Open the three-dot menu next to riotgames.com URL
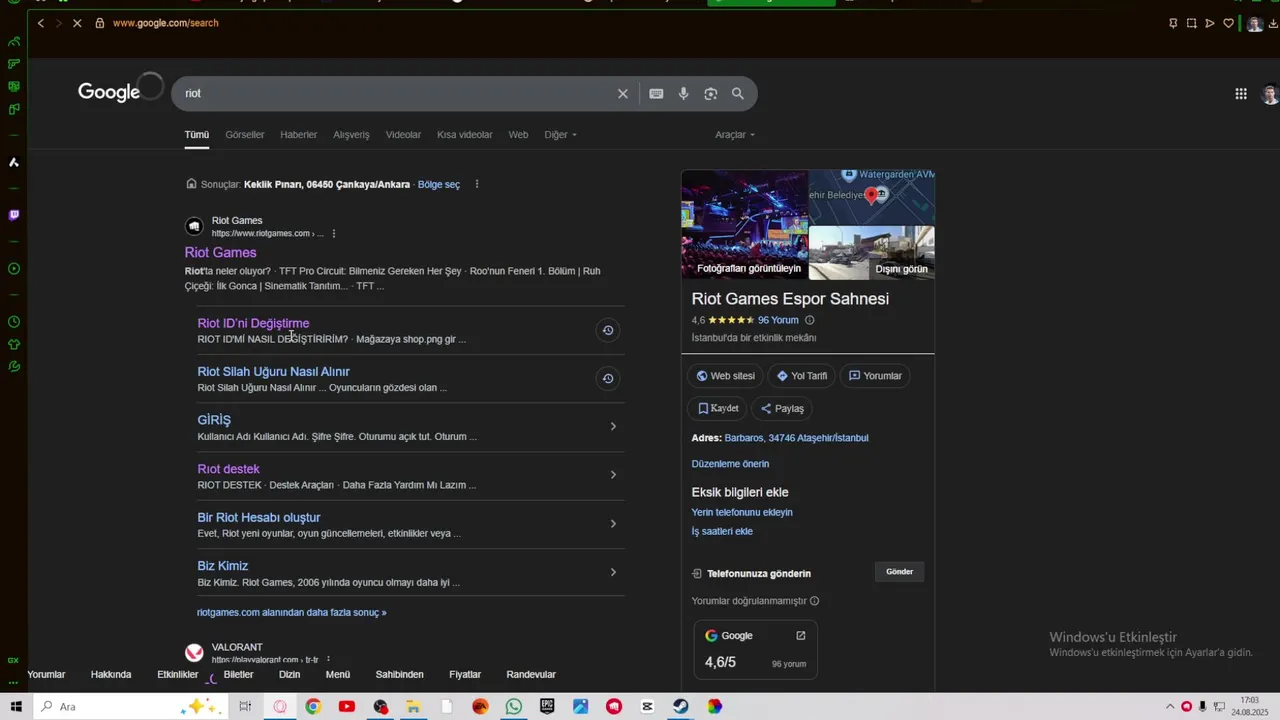This screenshot has width=1280, height=720. coord(334,234)
